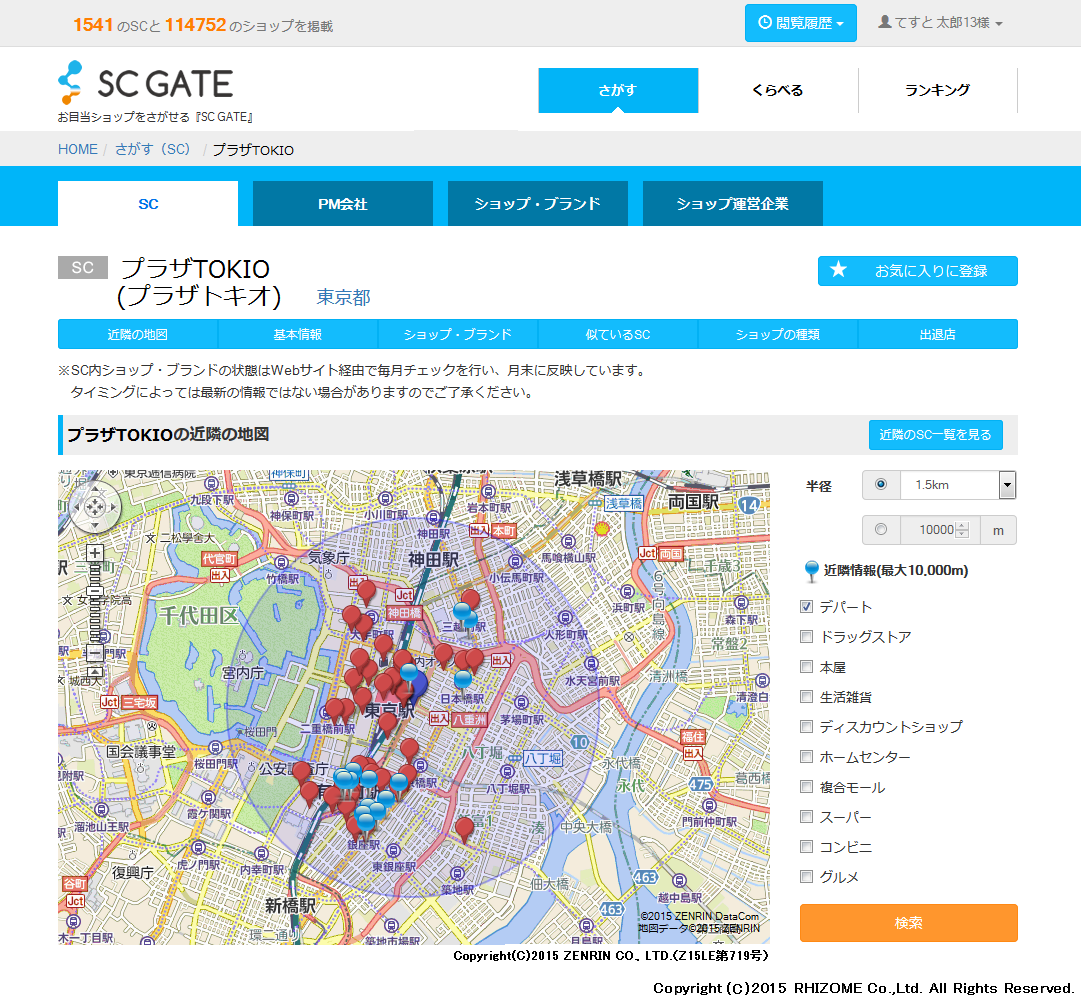The image size is (1081, 1000).
Task: Switch to the ショップ・ブランド category tab
Action: [538, 204]
